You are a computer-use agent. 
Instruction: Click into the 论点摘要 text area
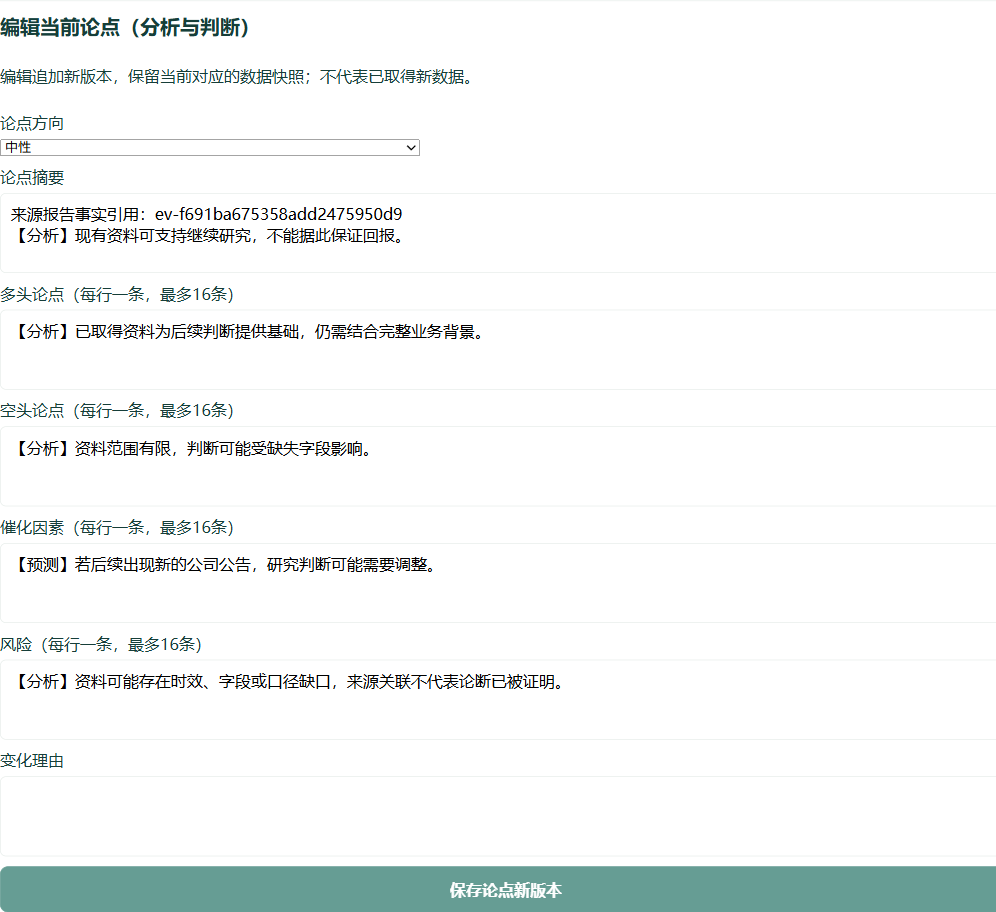click(498, 233)
